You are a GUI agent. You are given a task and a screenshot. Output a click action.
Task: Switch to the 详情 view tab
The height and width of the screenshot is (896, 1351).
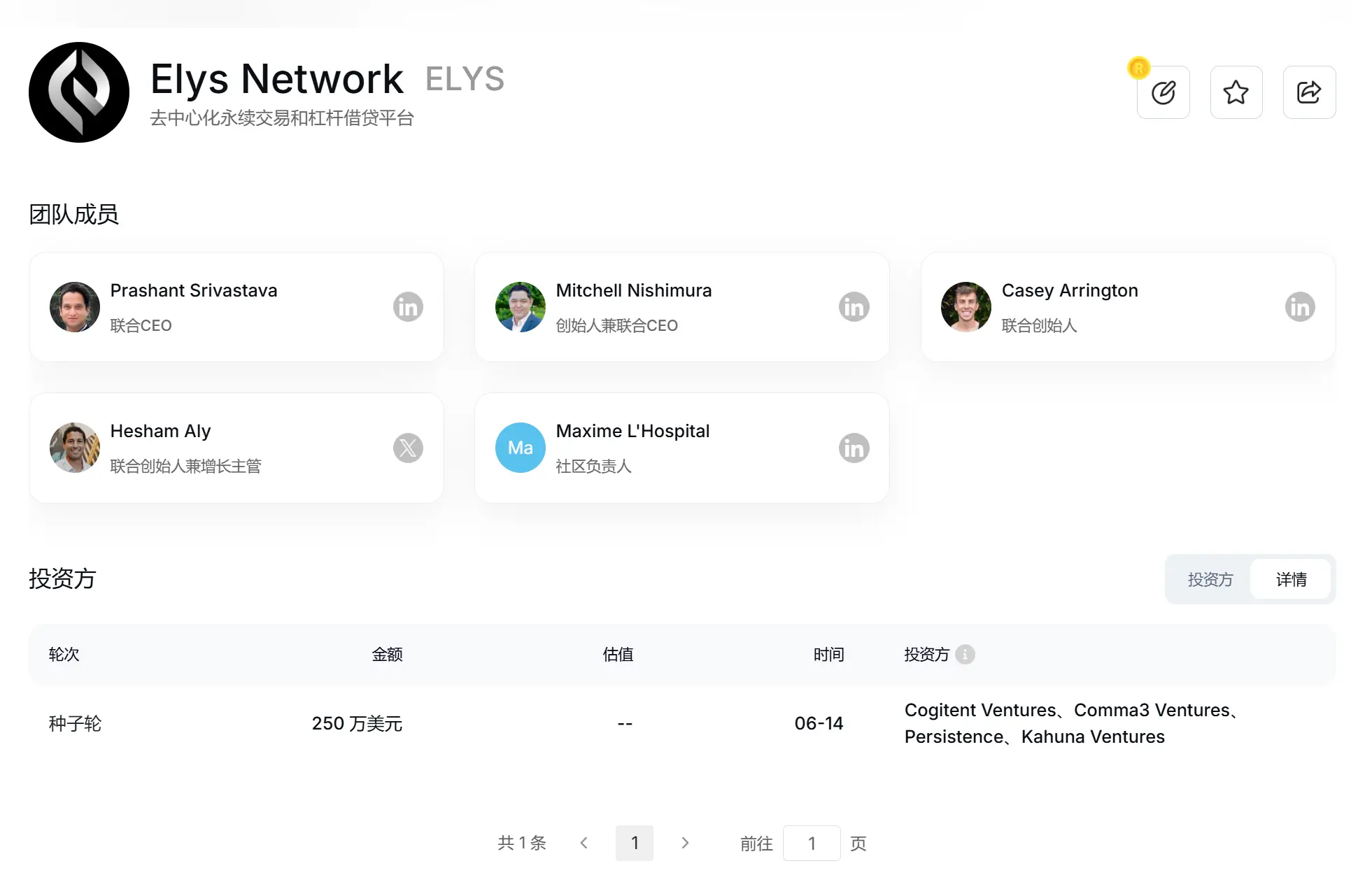(1291, 579)
